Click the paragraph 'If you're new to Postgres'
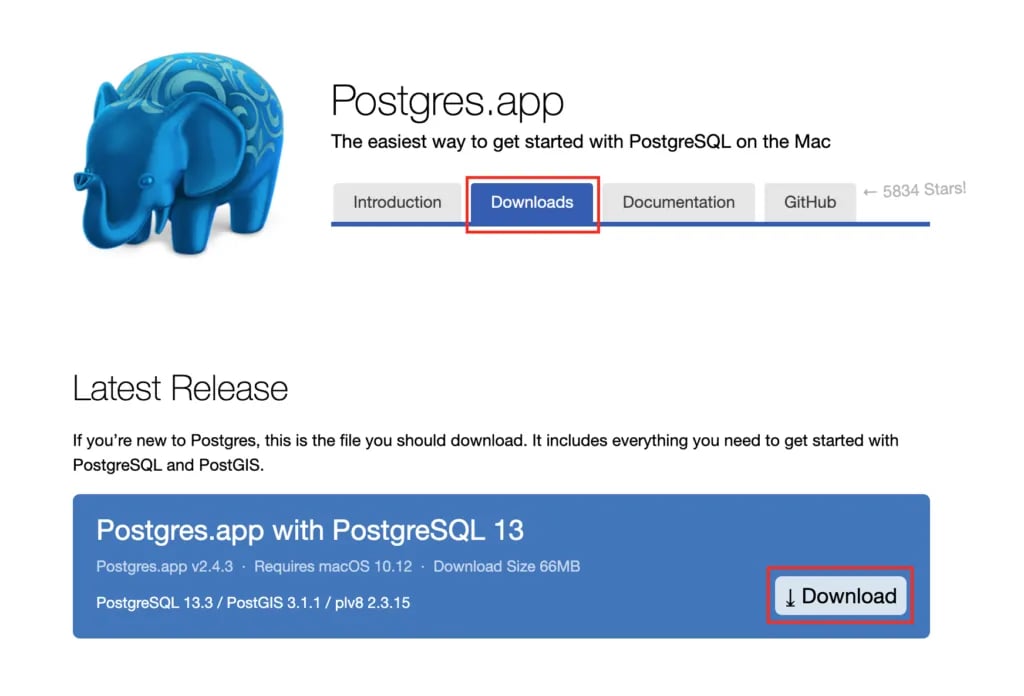Screen dimensions: 1024x696 [486, 452]
